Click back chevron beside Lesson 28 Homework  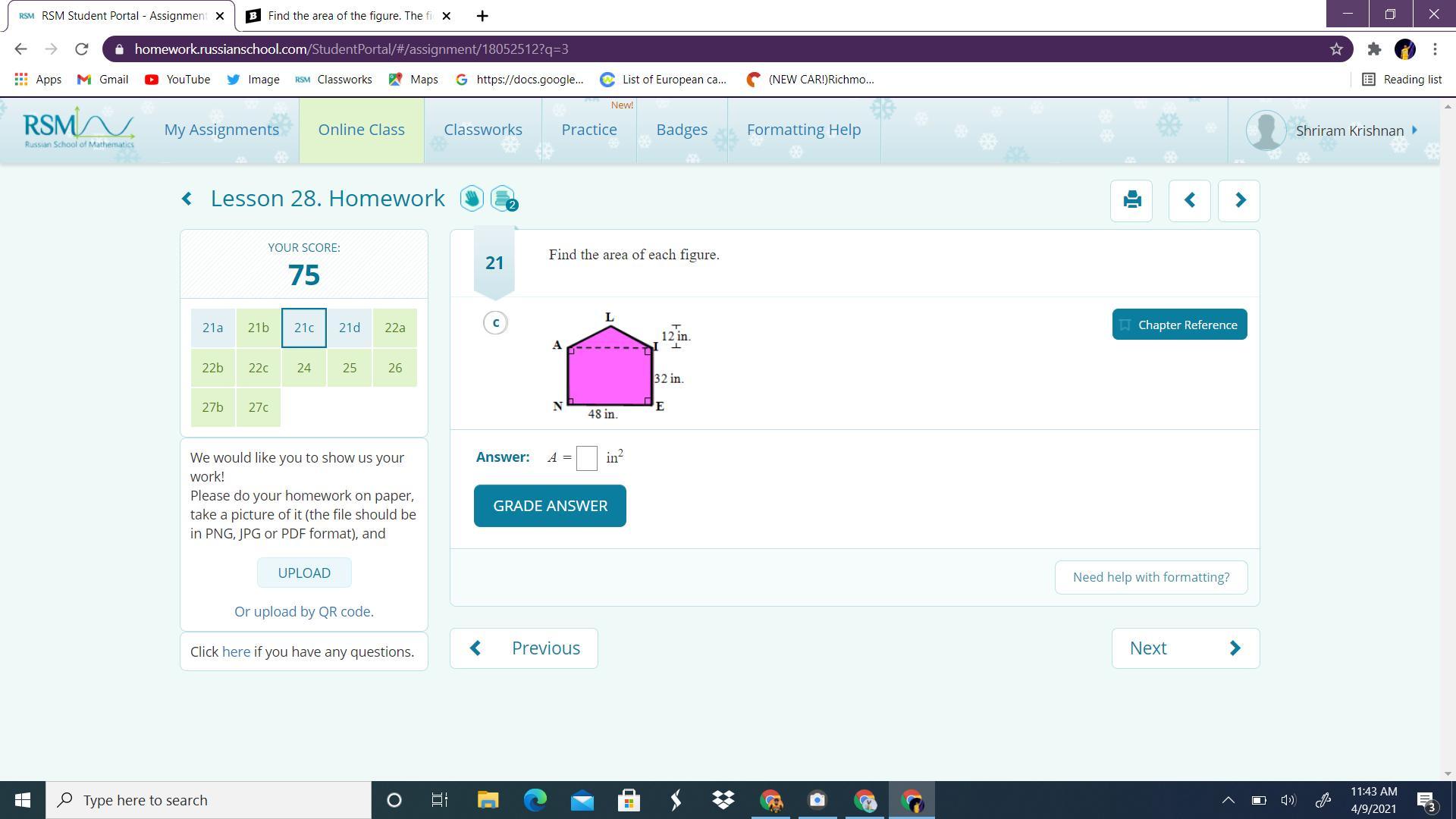pyautogui.click(x=187, y=199)
